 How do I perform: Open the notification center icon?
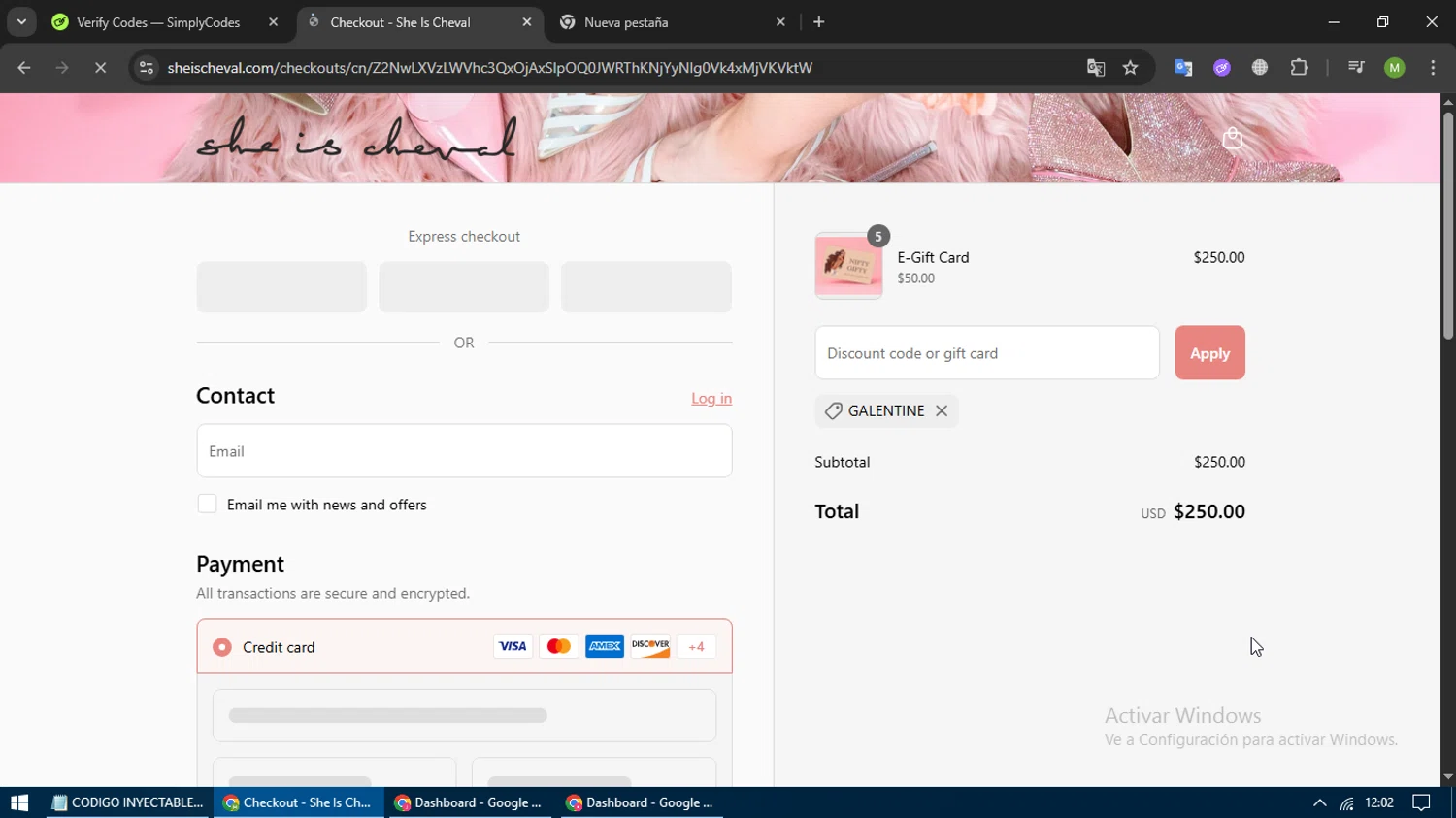1421,802
